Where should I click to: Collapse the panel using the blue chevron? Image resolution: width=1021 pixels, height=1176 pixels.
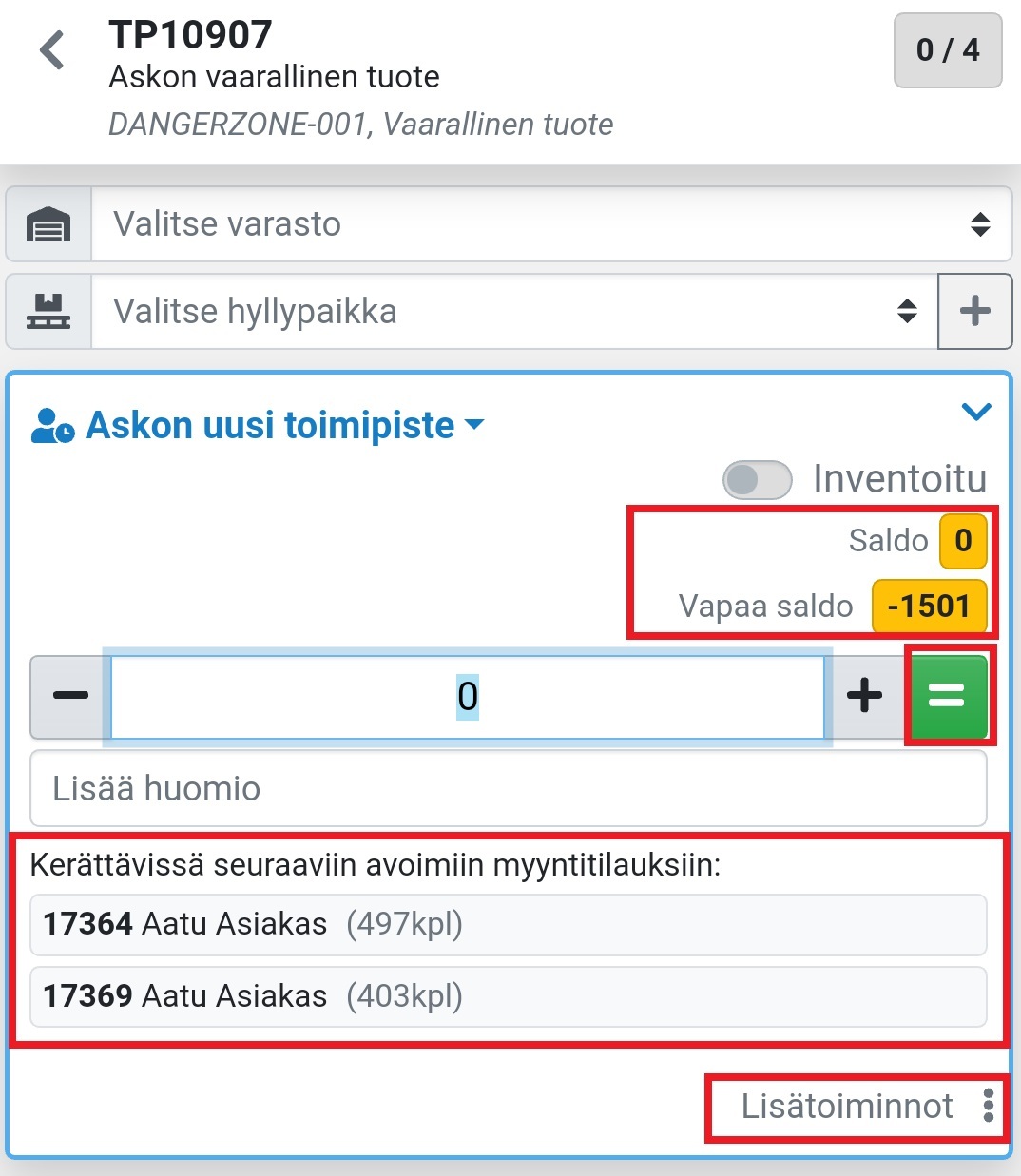[x=976, y=412]
